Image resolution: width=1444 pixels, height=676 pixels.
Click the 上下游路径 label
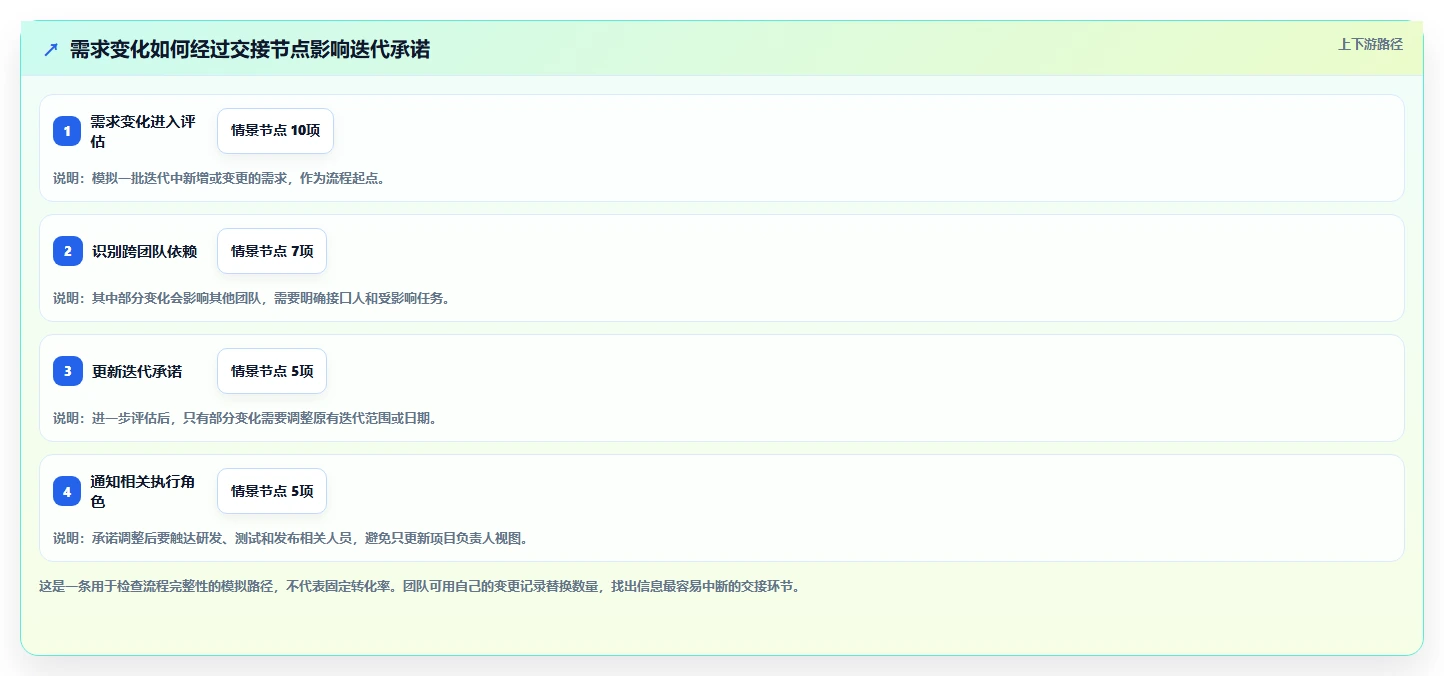point(1371,44)
